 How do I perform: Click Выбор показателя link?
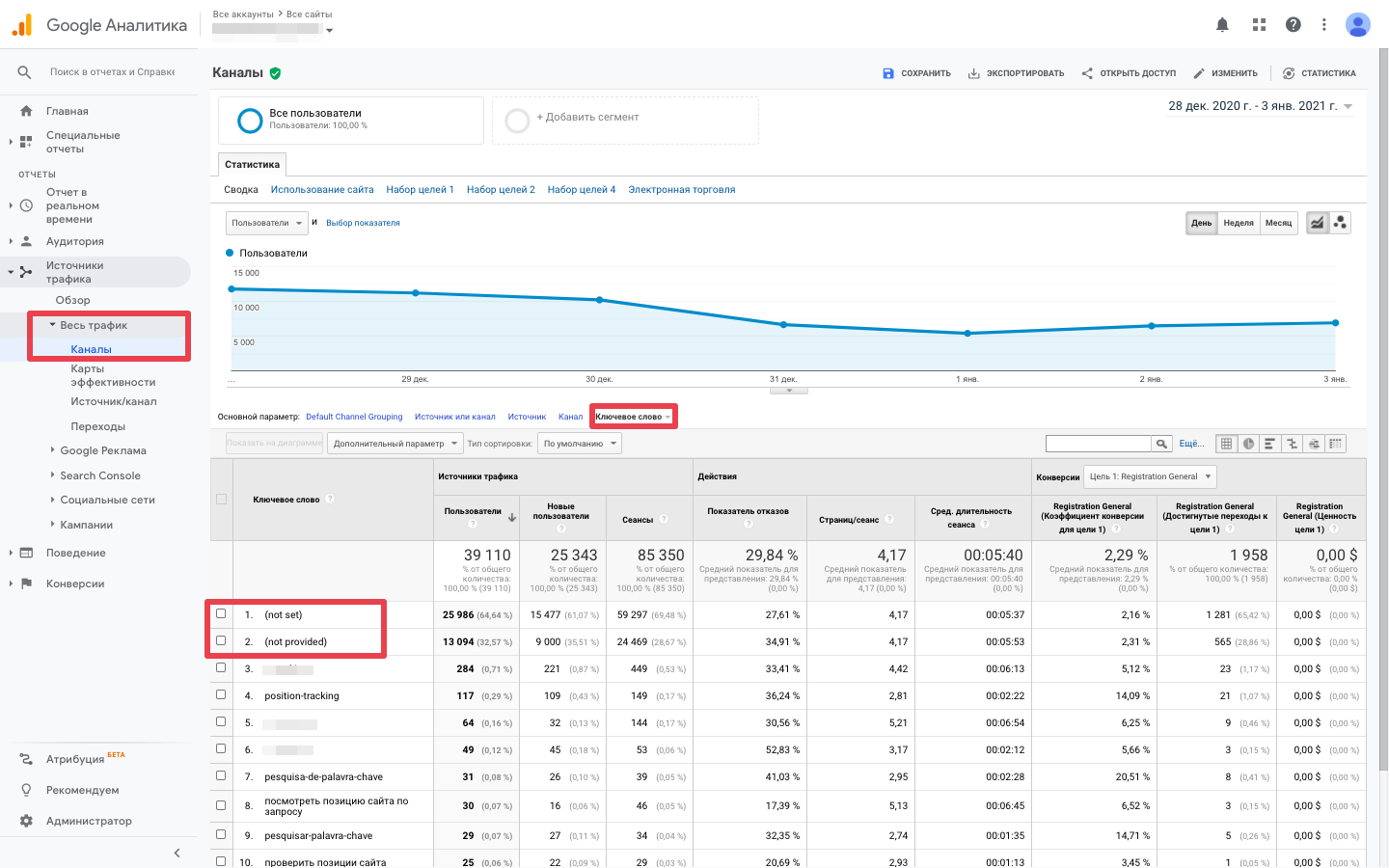click(x=363, y=223)
